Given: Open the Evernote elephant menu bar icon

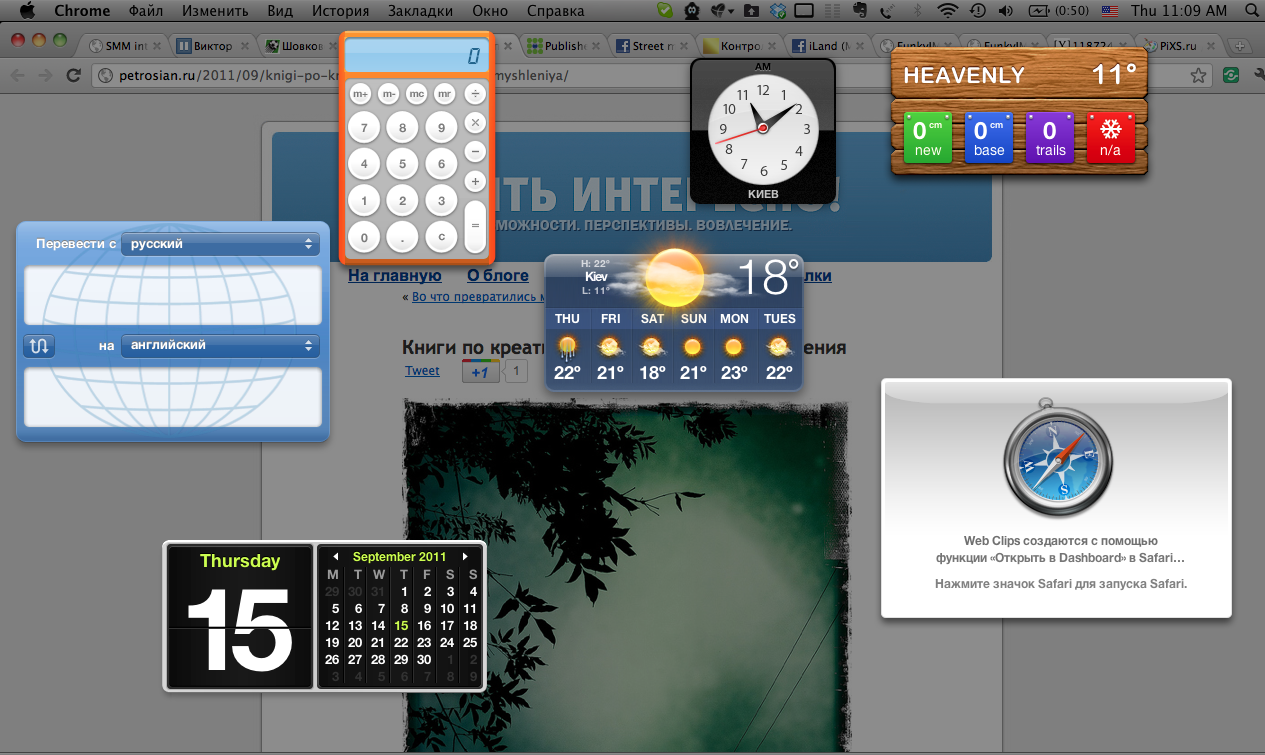Looking at the screenshot, I should pyautogui.click(x=860, y=11).
